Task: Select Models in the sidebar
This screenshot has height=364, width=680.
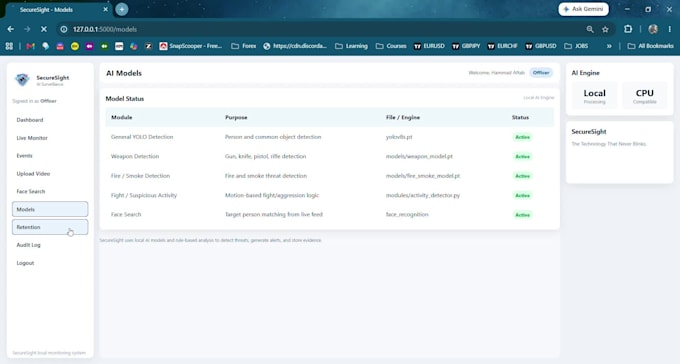Action: pyautogui.click(x=50, y=209)
